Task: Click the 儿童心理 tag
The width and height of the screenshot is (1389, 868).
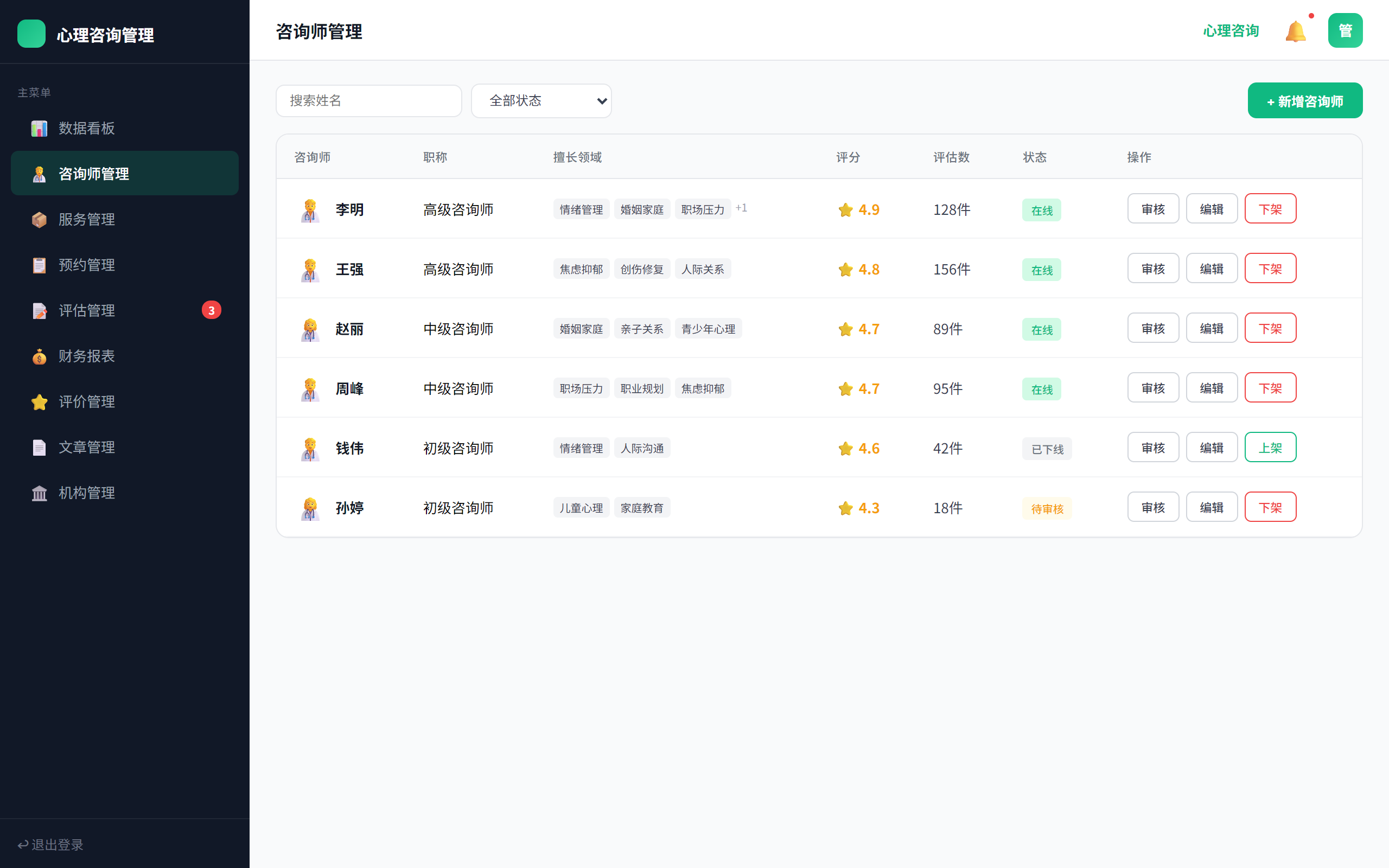Action: (x=581, y=508)
